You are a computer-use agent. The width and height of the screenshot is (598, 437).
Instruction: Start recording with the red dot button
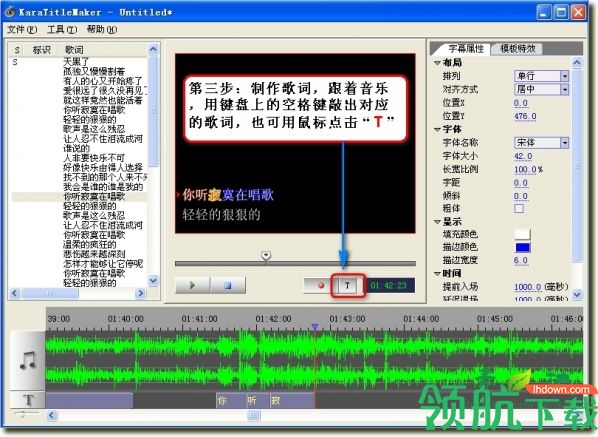tap(321, 285)
